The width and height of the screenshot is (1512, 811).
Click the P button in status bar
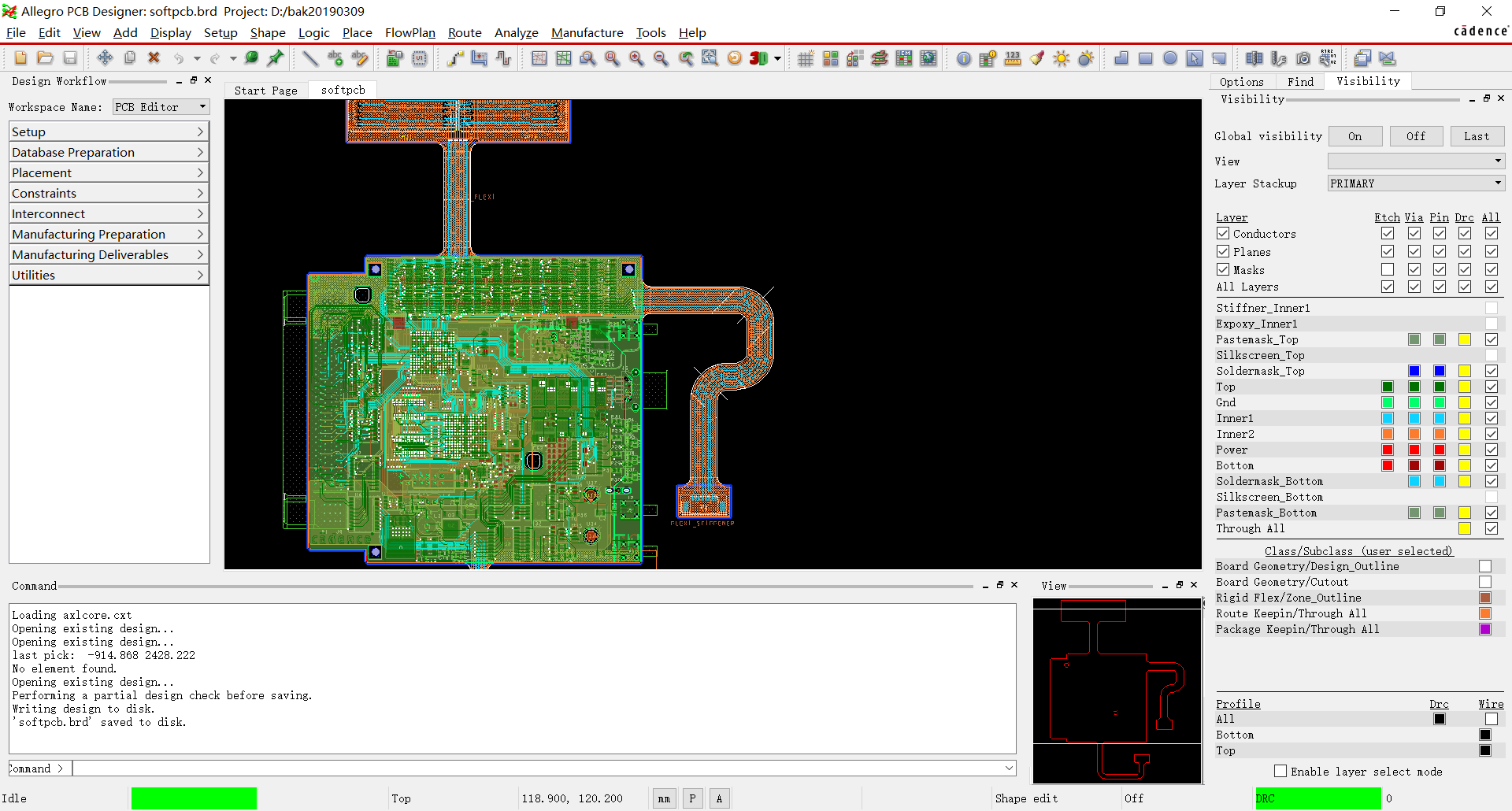[692, 798]
